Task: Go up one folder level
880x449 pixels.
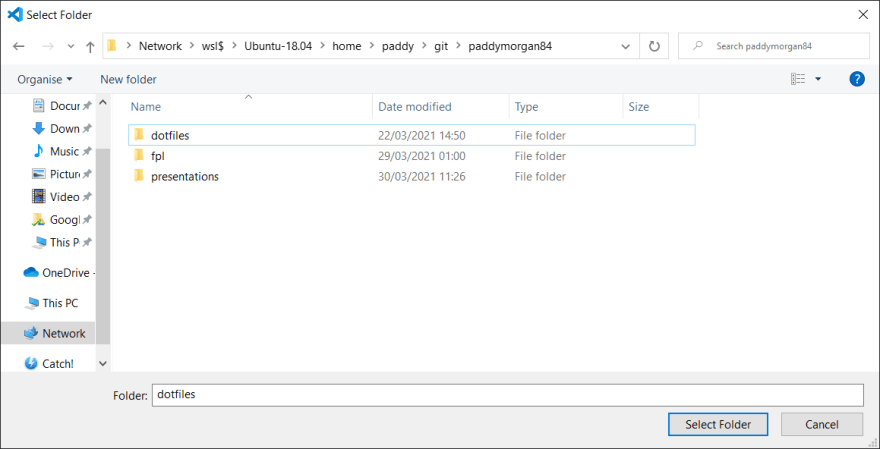Action: point(90,47)
